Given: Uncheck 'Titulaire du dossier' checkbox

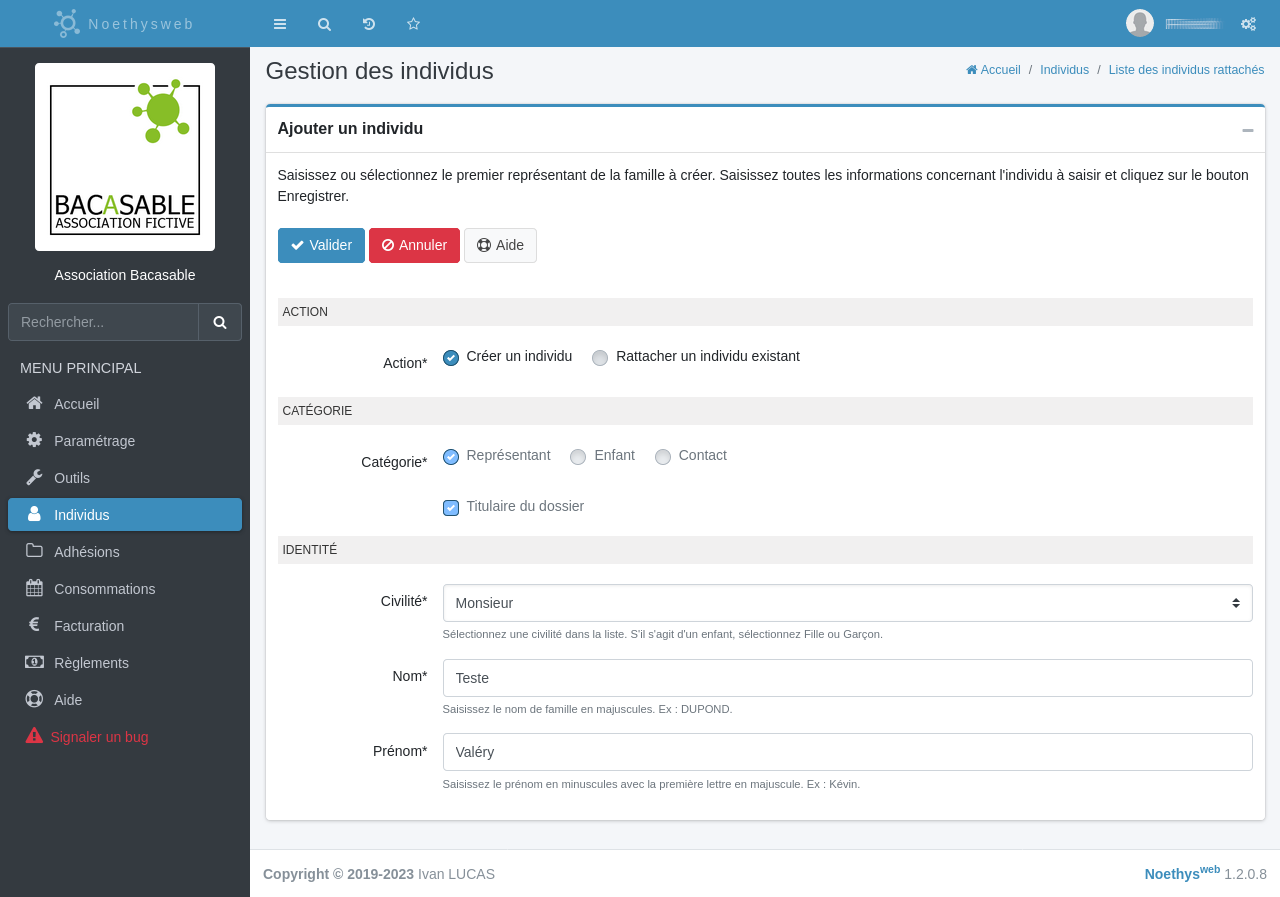Looking at the screenshot, I should [x=451, y=508].
